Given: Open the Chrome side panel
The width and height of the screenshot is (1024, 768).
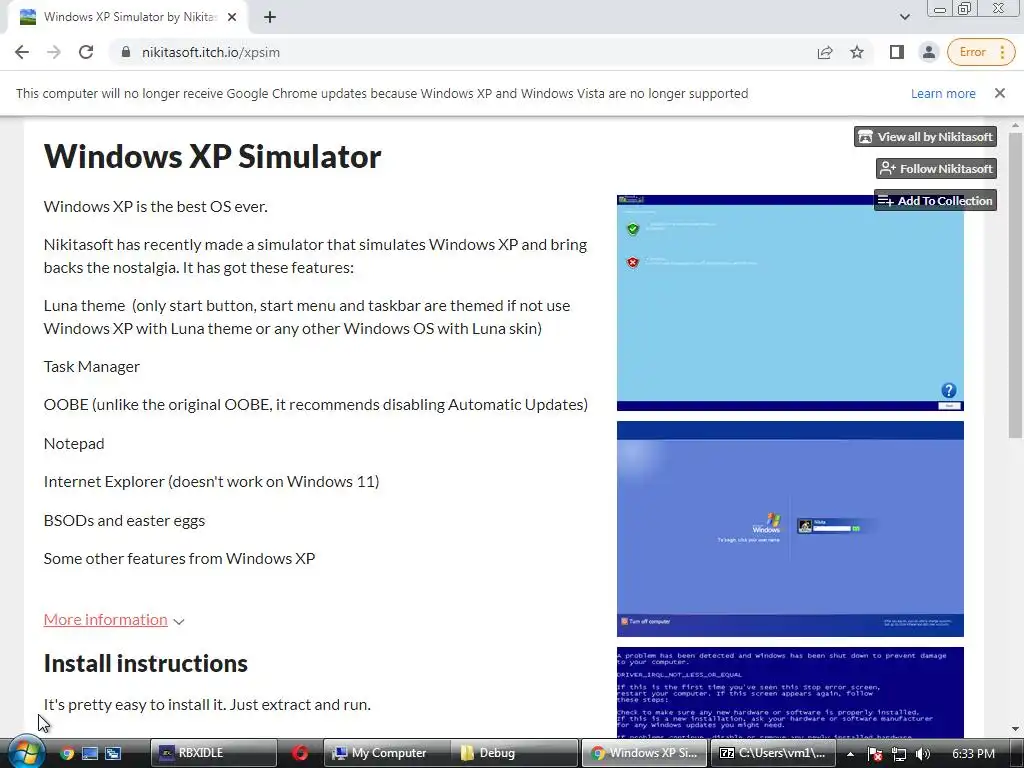Looking at the screenshot, I should point(897,52).
